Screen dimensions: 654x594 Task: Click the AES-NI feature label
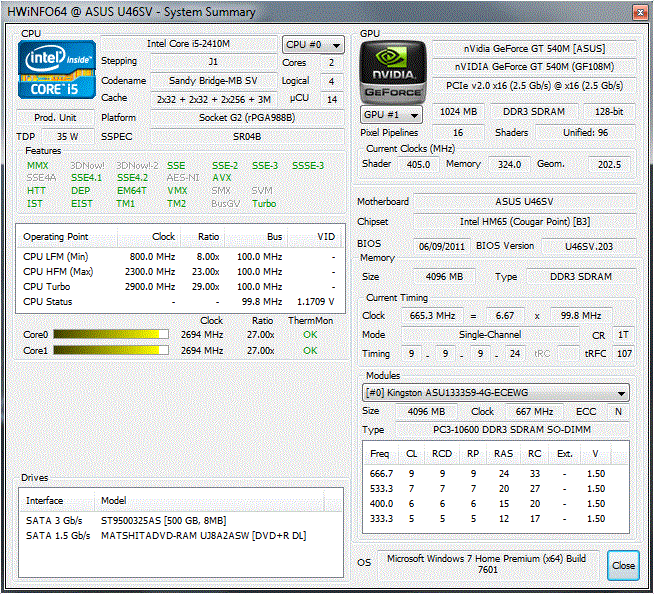tap(183, 178)
